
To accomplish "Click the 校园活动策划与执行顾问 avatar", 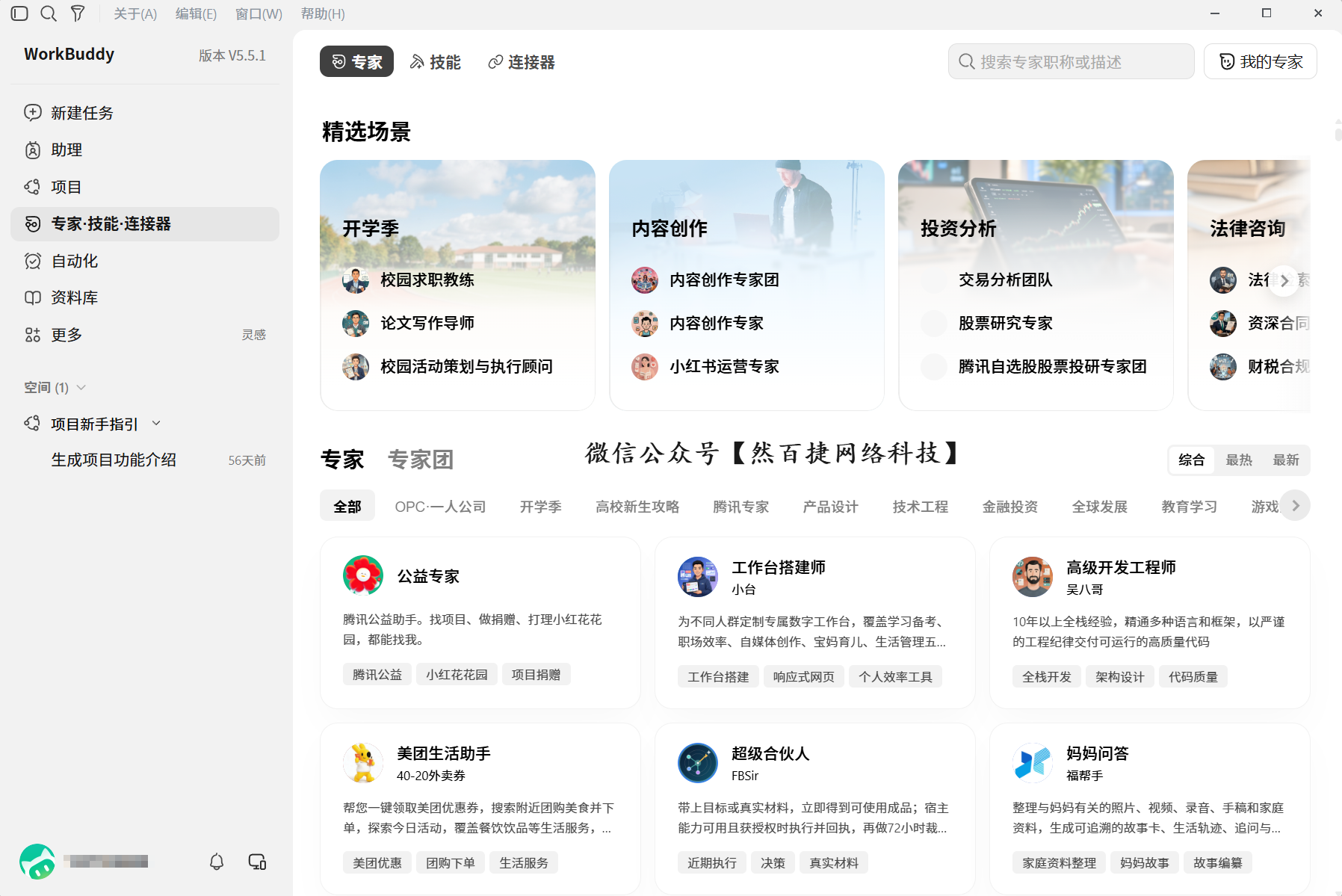I will pos(356,367).
